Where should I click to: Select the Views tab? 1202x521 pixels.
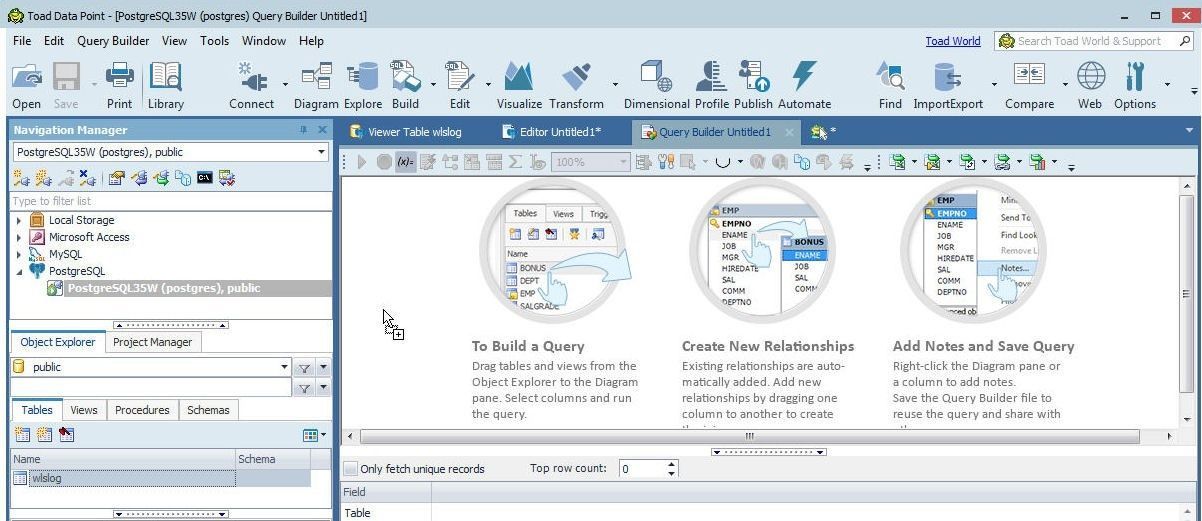[84, 410]
